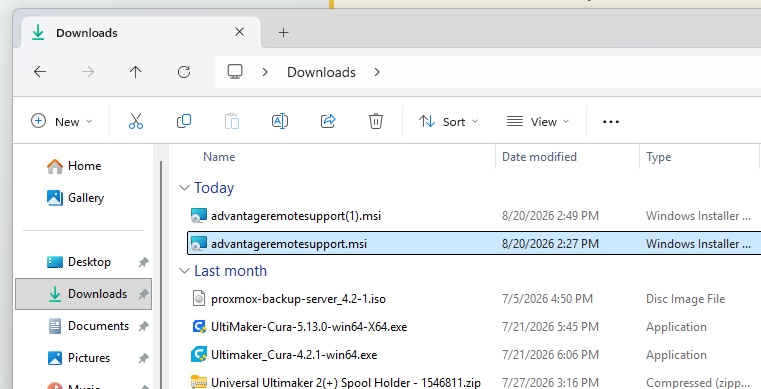Image resolution: width=761 pixels, height=389 pixels.
Task: Unpin Desktop using its pin icon
Action: tap(143, 262)
